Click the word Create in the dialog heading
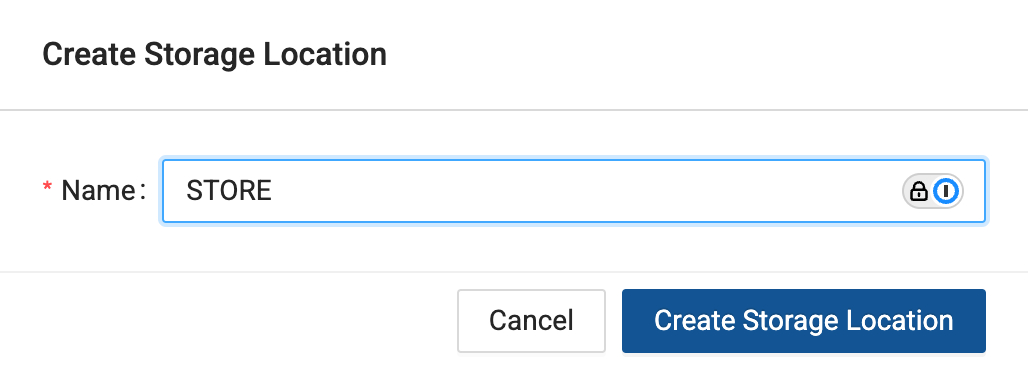The width and height of the screenshot is (1028, 366). 90,55
